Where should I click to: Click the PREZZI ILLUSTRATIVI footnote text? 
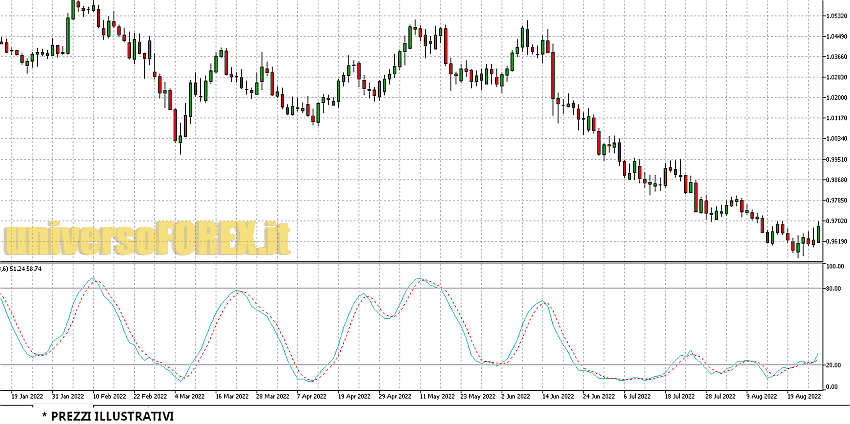pos(107,415)
